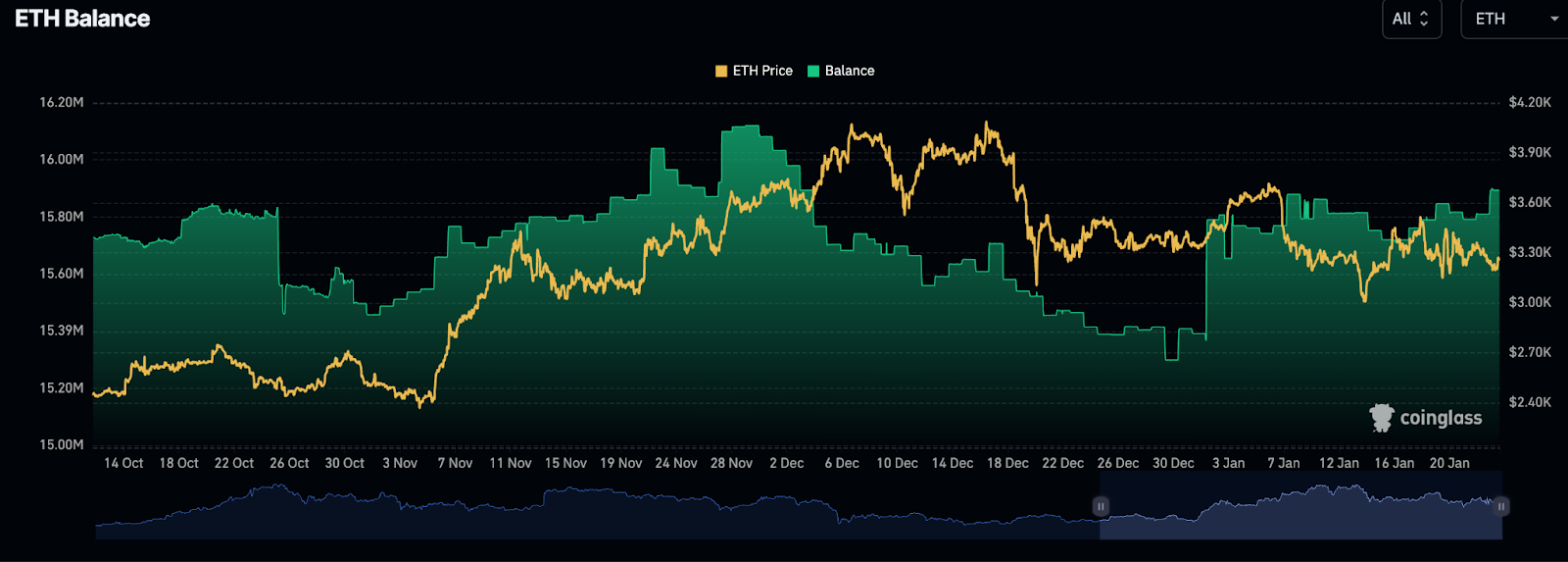Click the up-down chevrons beside All

[1424, 19]
